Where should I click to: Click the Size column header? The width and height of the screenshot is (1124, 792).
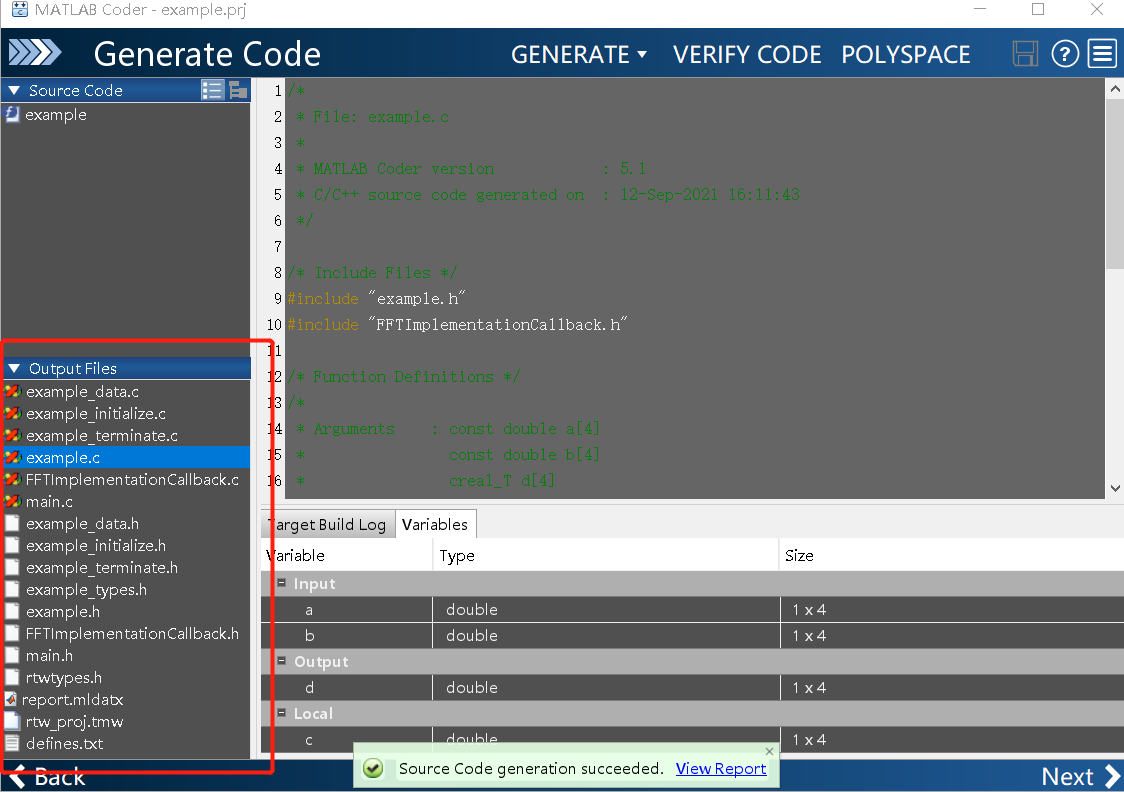951,555
